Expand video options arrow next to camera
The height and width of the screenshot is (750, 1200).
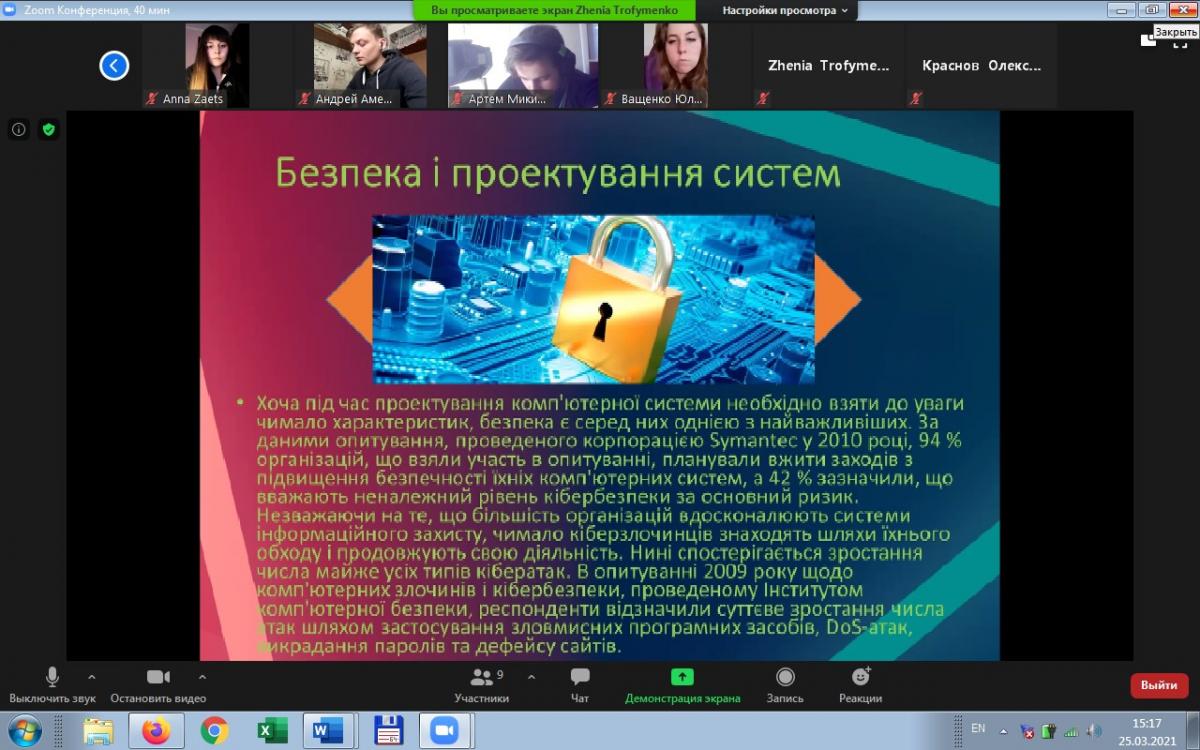click(201, 677)
